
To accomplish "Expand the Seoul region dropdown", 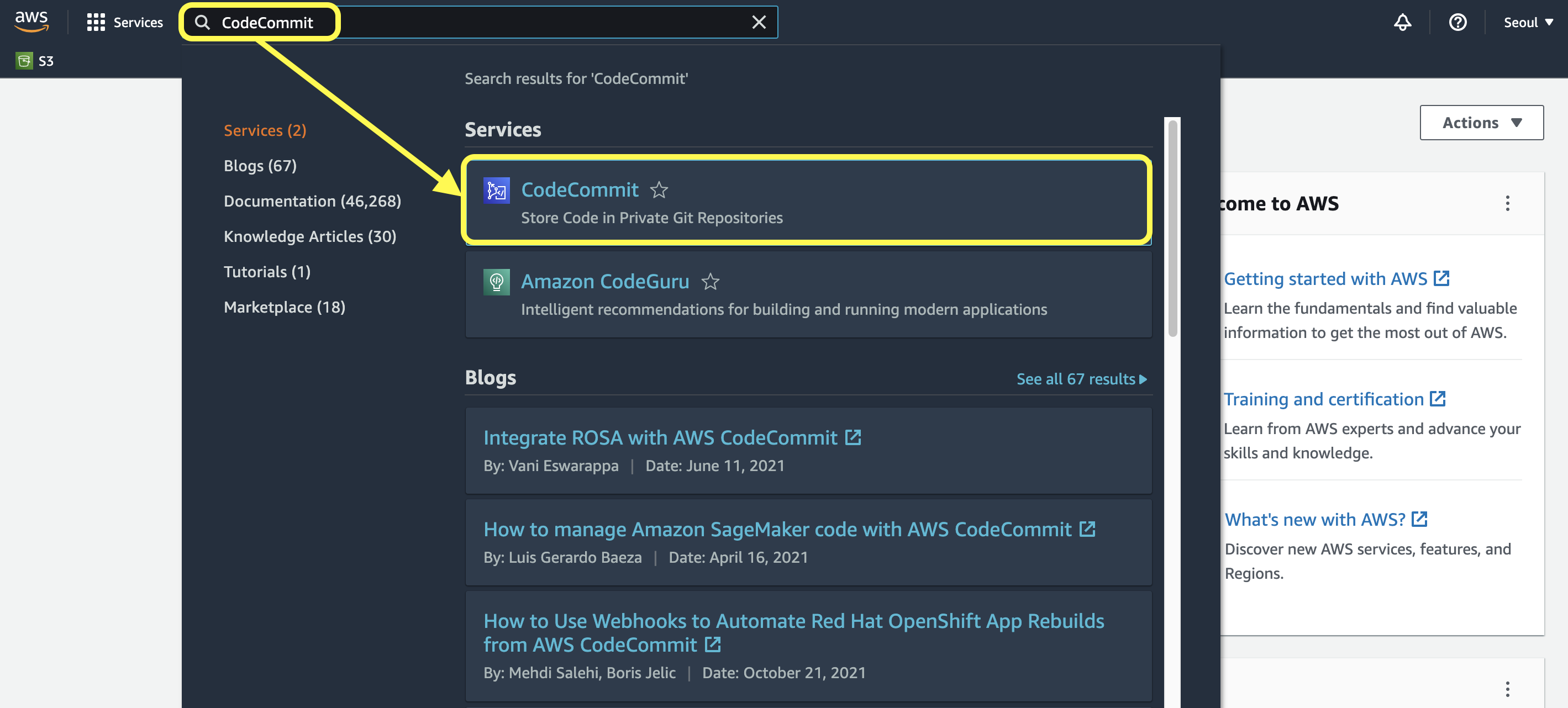I will pyautogui.click(x=1528, y=23).
